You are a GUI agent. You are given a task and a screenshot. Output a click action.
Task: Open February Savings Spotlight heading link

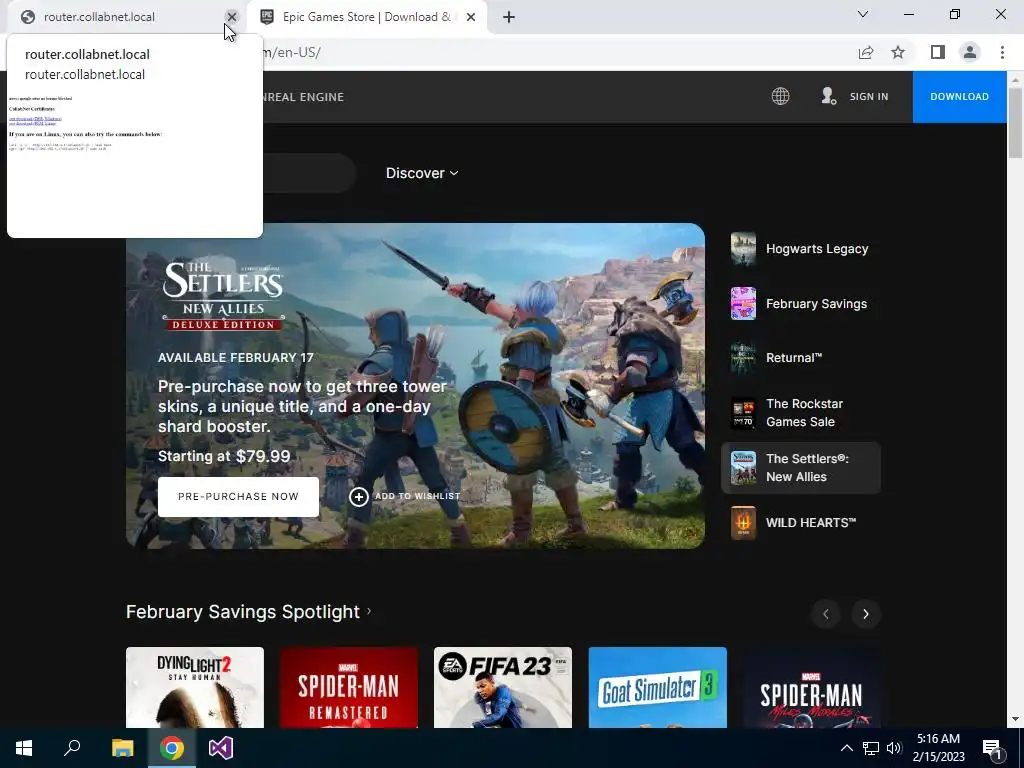click(x=249, y=612)
